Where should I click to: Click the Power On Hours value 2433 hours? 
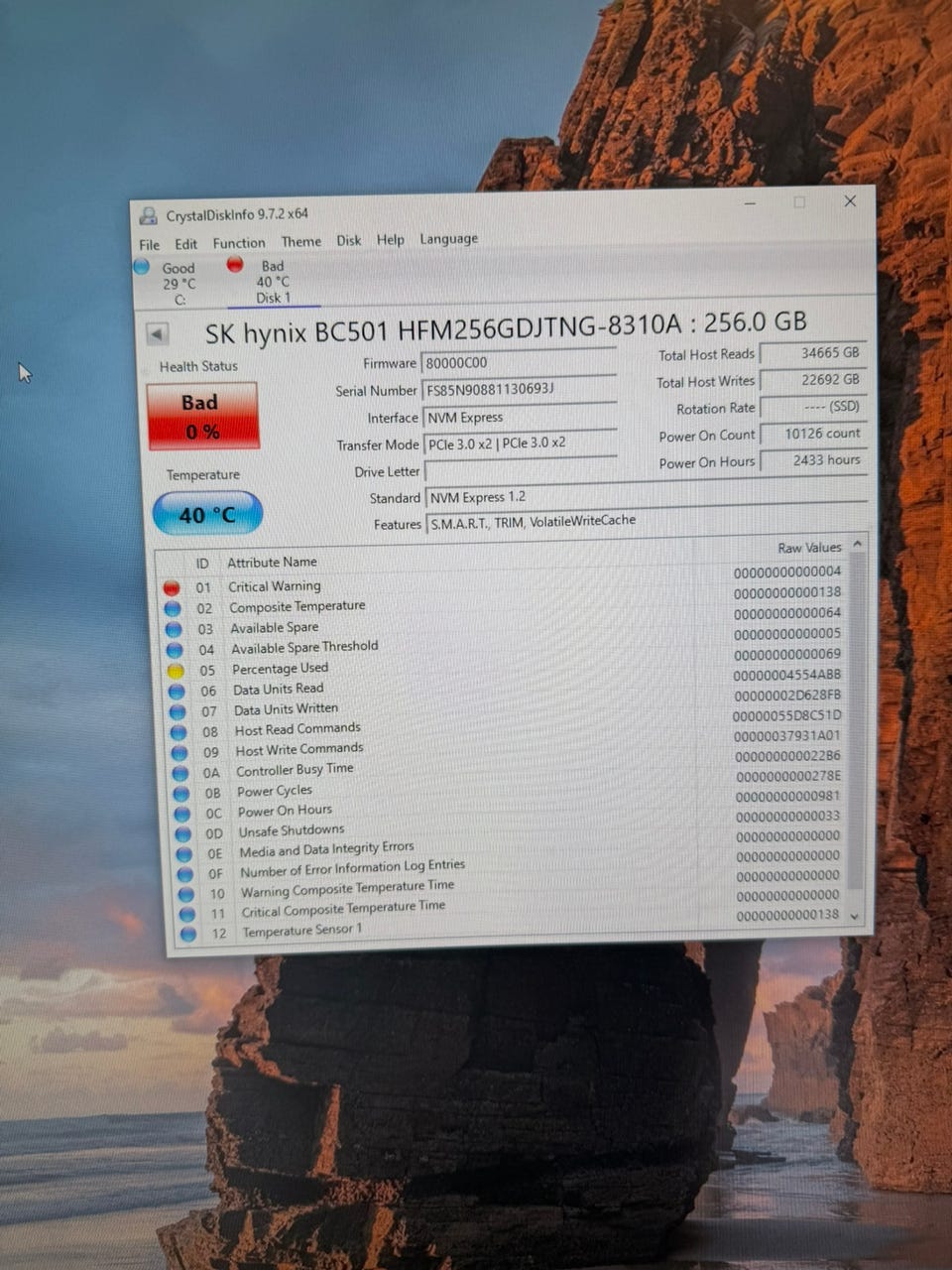click(813, 460)
